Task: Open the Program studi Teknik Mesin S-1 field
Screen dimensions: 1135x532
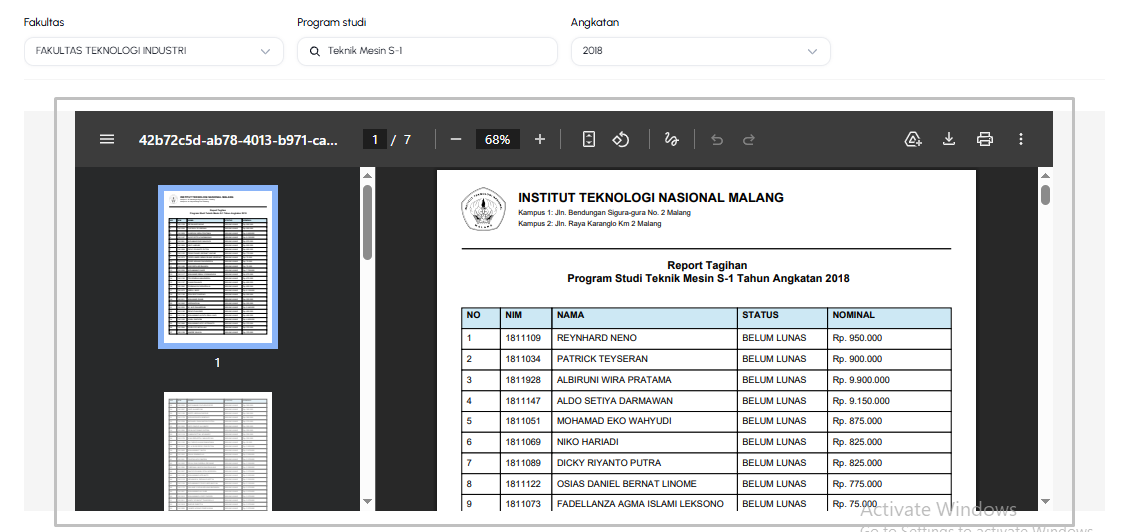Action: tap(427, 51)
